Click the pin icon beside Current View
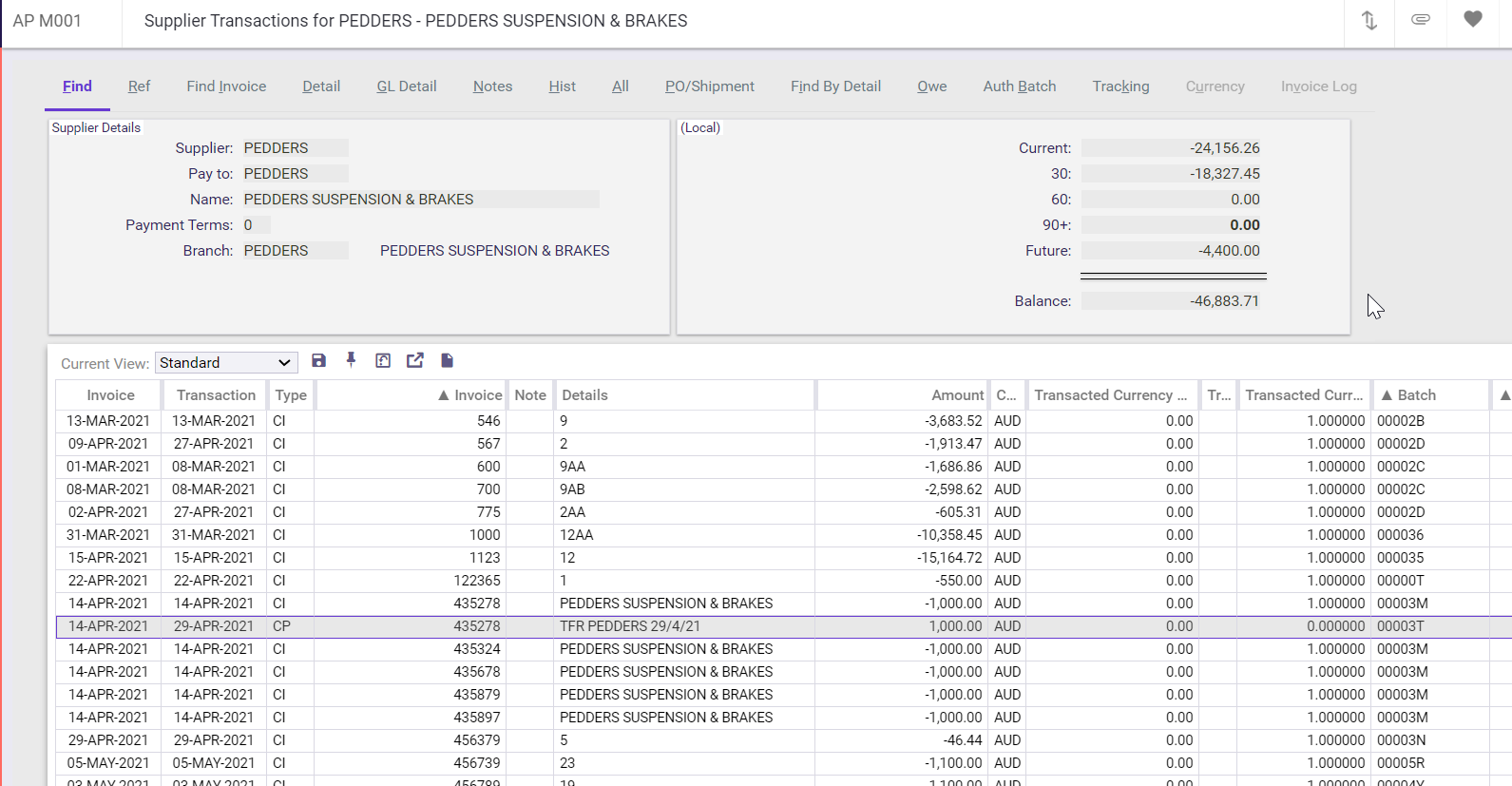Viewport: 1512px width, 786px height. (x=351, y=360)
